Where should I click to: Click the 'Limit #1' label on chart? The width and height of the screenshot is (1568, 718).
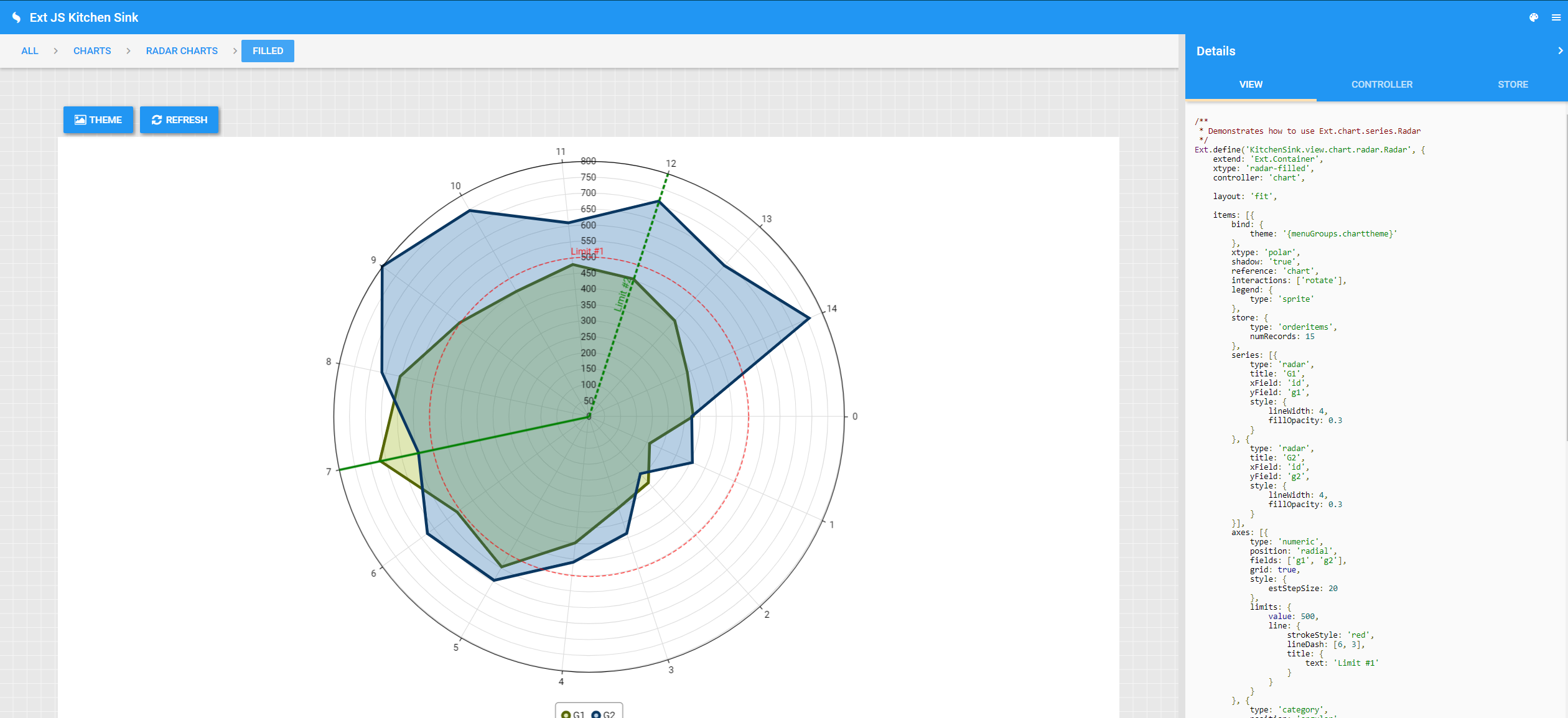click(587, 251)
